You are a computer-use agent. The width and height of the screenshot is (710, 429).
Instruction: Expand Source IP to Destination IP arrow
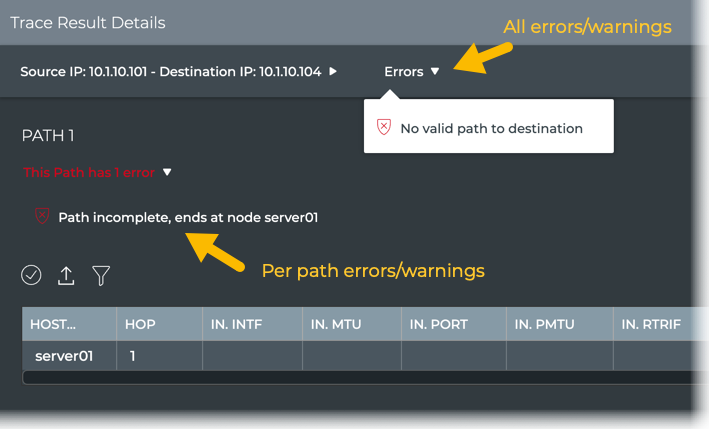[333, 72]
